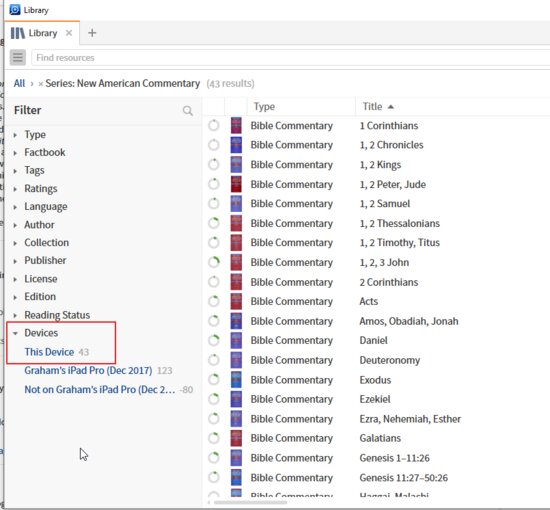This screenshot has height=510, width=550.
Task: Collapse the Devices filter section
Action: pos(15,333)
